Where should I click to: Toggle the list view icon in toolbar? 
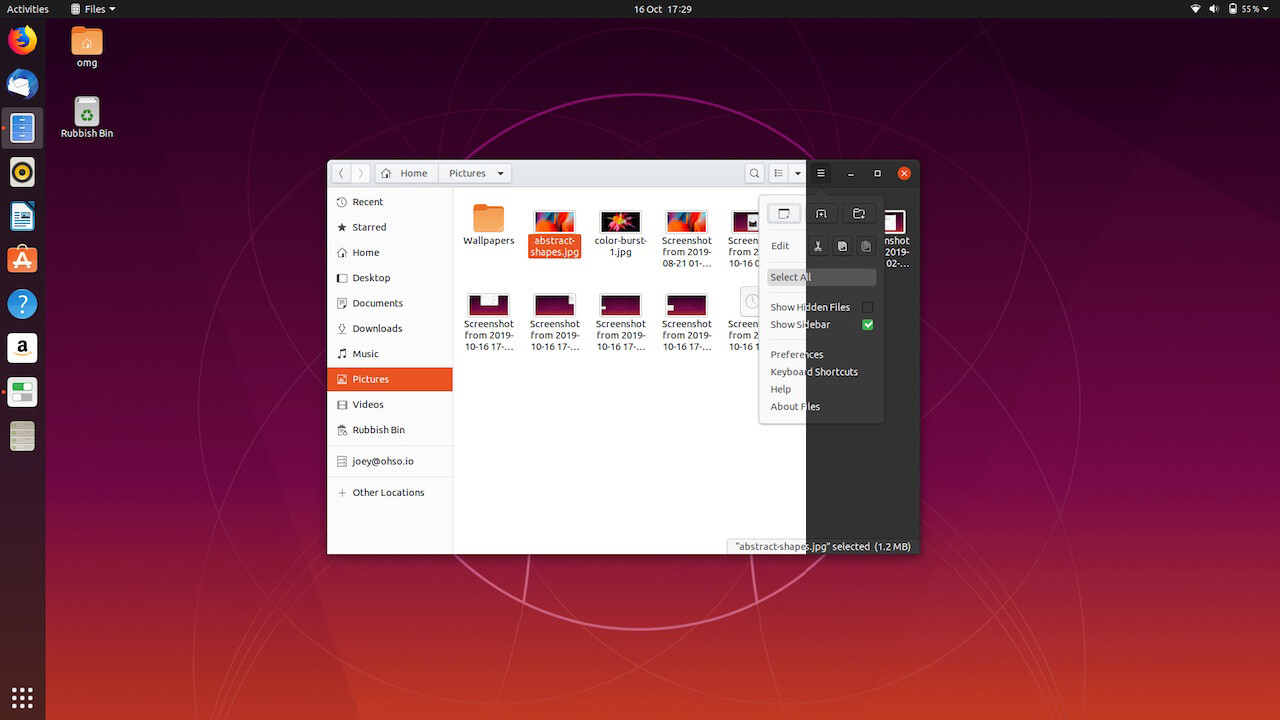[x=778, y=173]
